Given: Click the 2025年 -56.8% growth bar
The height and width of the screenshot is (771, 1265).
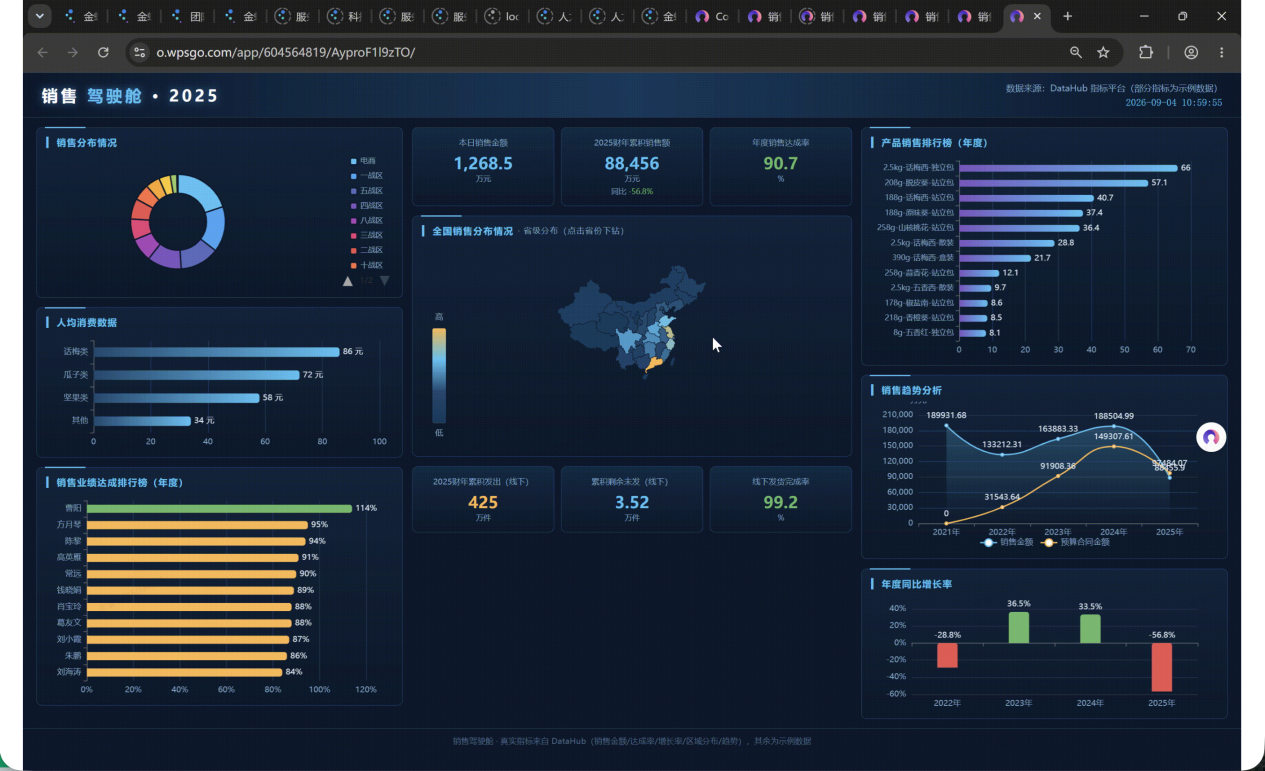Looking at the screenshot, I should [1161, 667].
